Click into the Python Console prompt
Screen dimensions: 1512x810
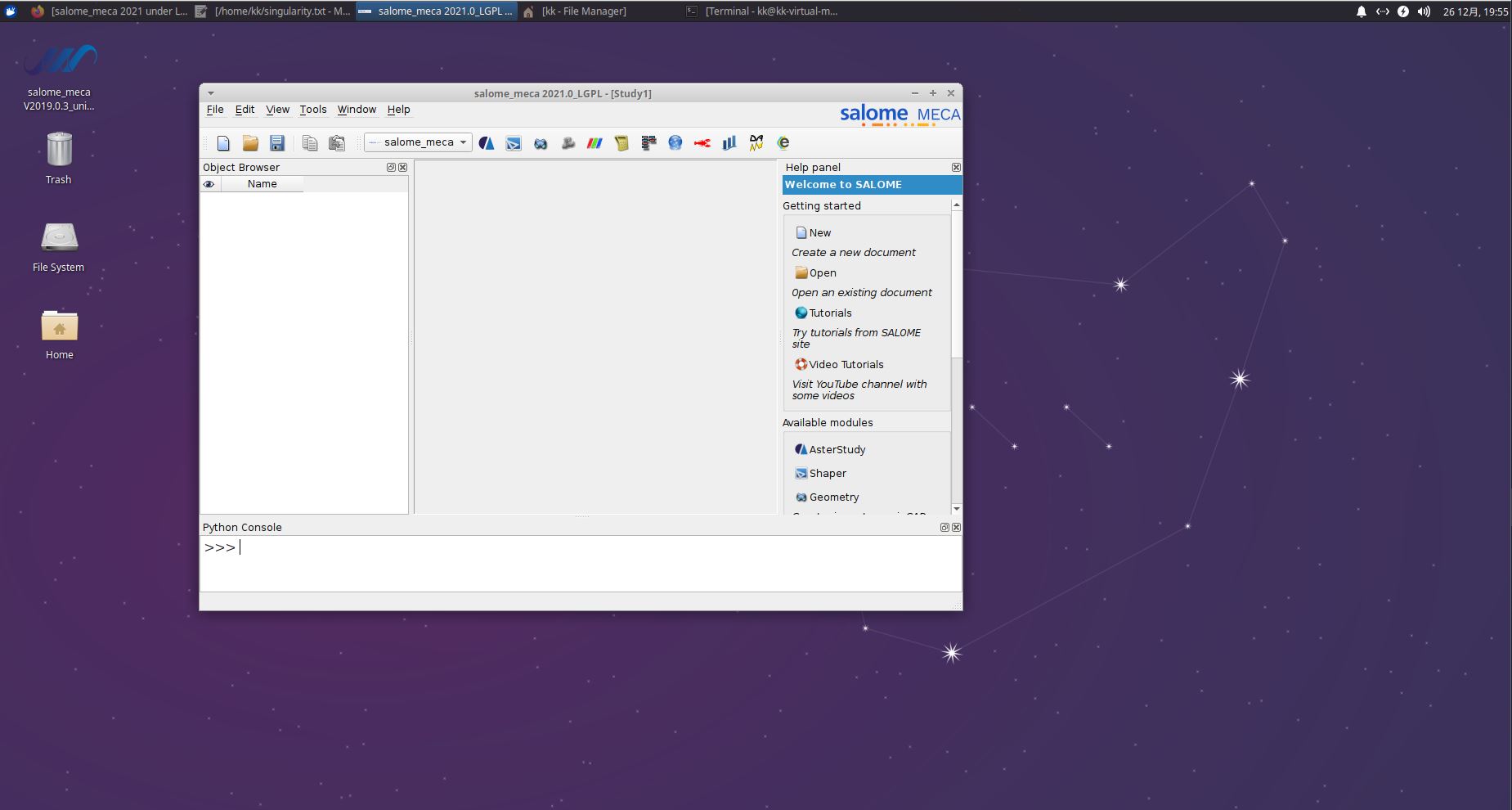pyautogui.click(x=581, y=563)
